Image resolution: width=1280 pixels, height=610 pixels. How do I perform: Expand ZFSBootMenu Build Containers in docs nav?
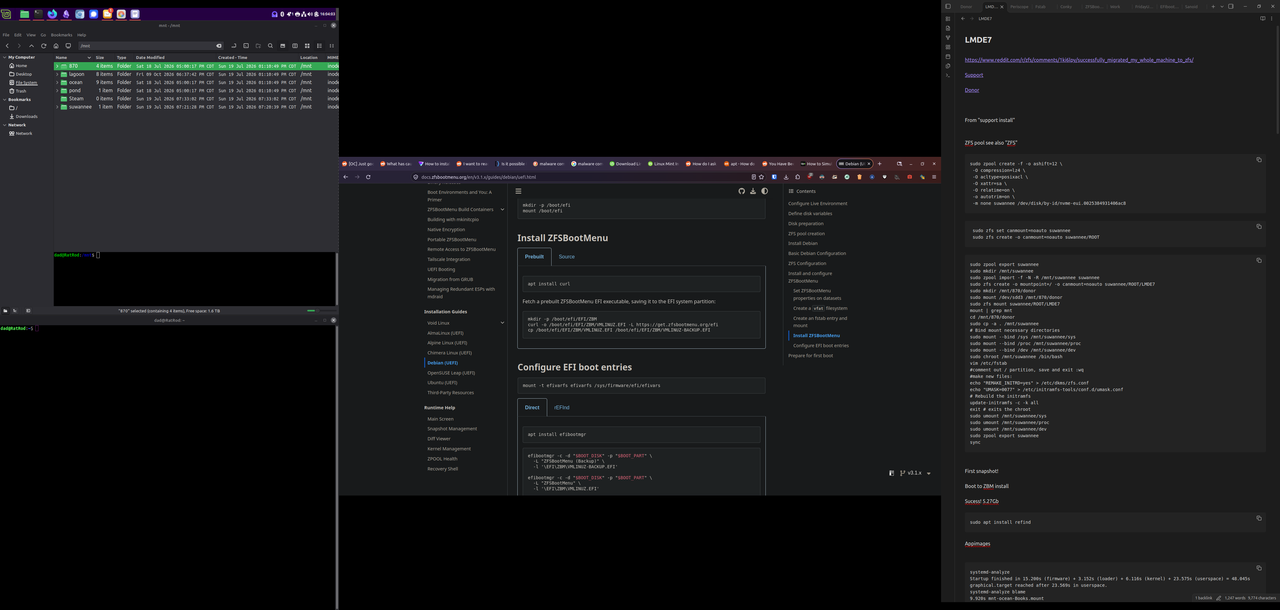pos(502,210)
